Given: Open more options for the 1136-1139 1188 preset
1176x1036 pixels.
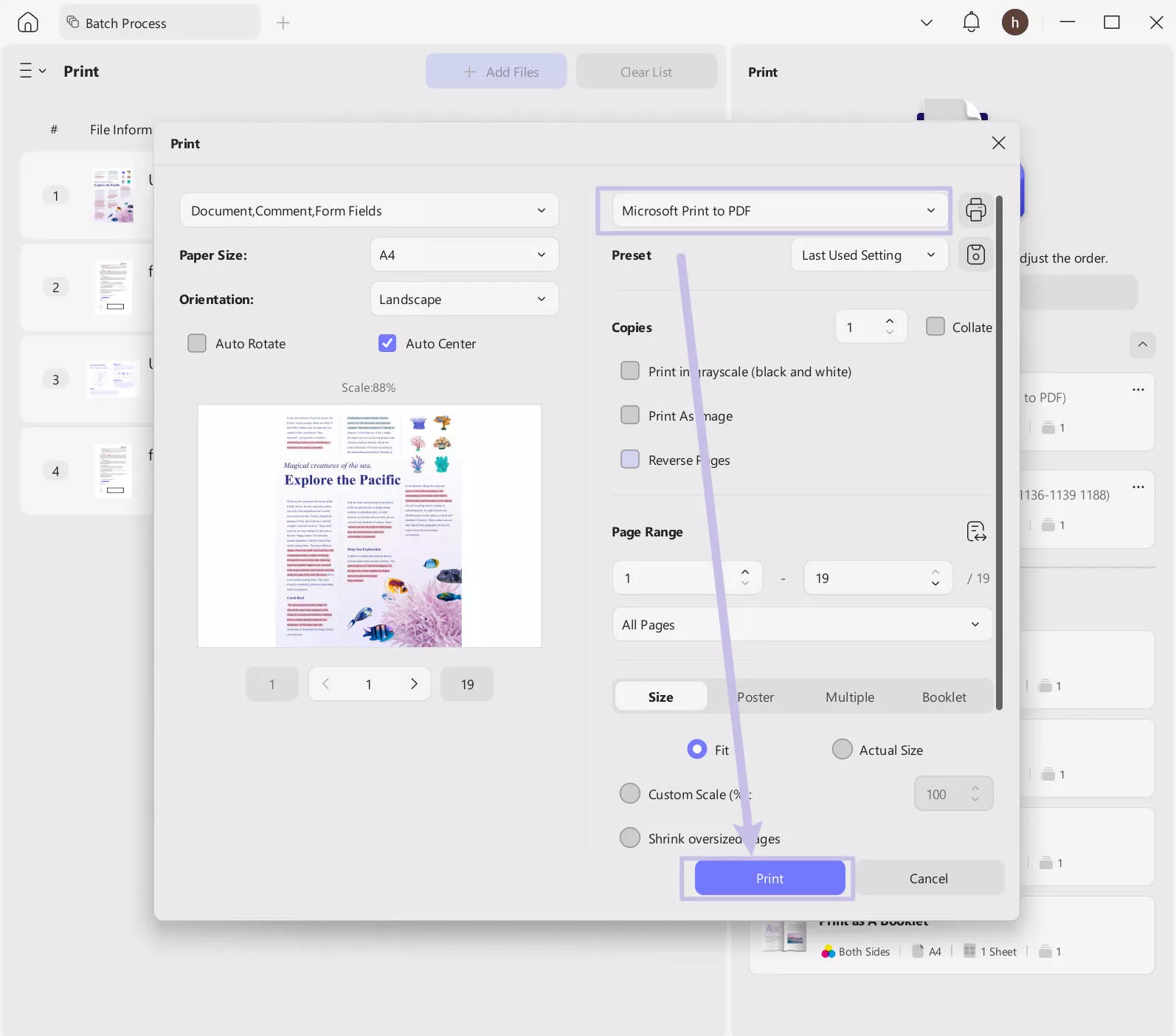Looking at the screenshot, I should [x=1138, y=487].
